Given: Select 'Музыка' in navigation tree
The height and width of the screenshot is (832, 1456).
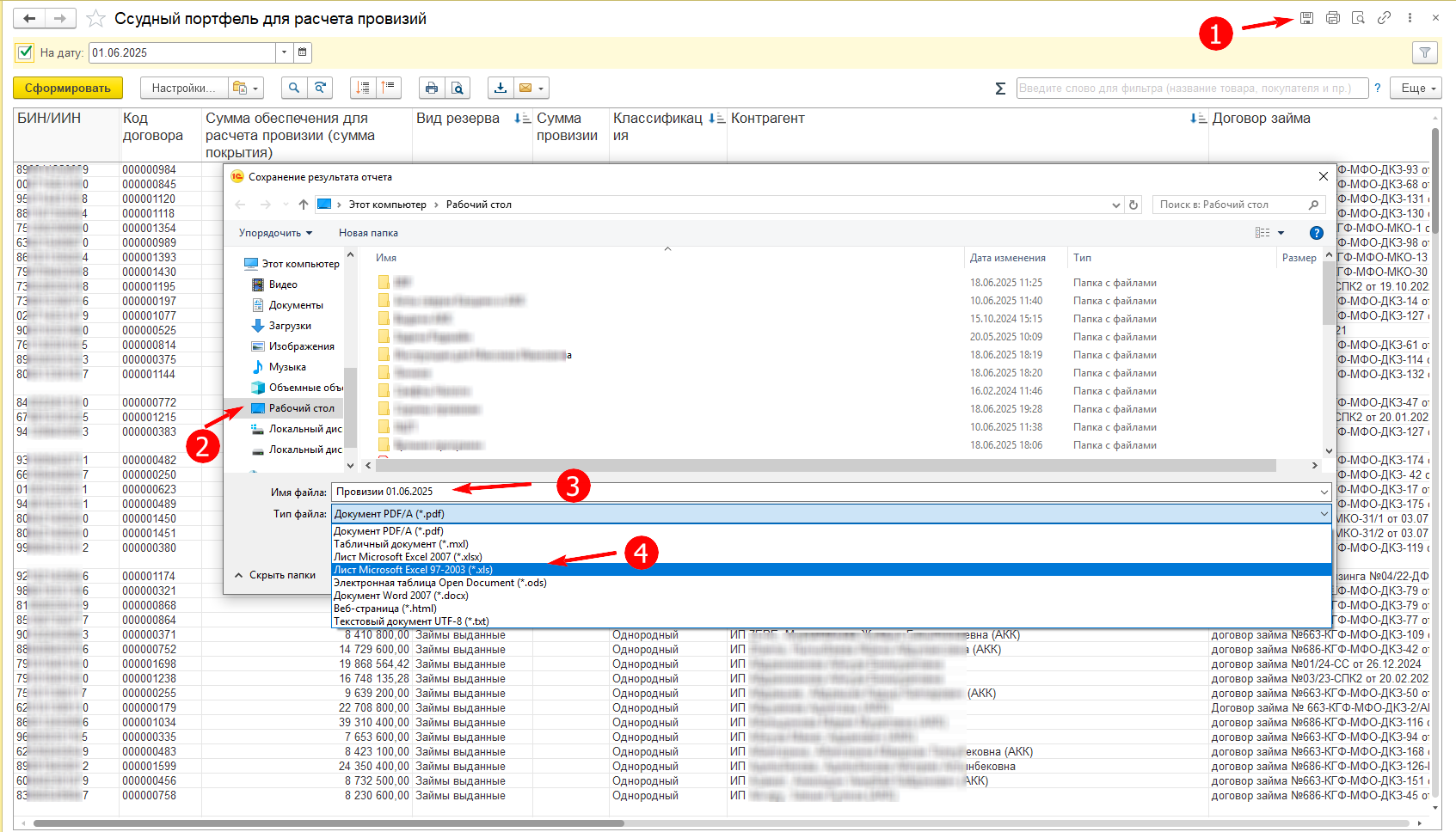Looking at the screenshot, I should pos(287,367).
